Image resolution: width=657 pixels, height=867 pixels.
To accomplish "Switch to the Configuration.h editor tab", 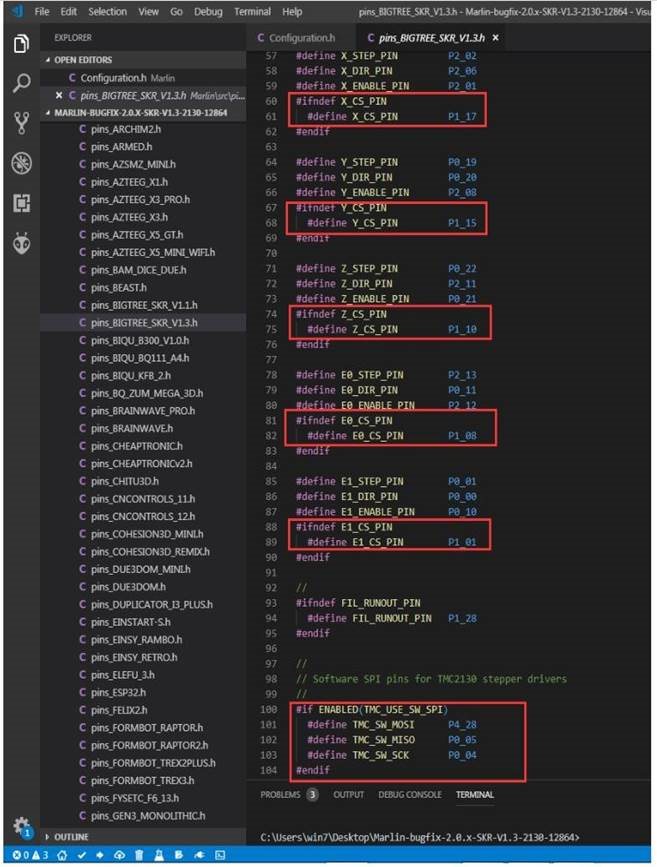I will 299,38.
